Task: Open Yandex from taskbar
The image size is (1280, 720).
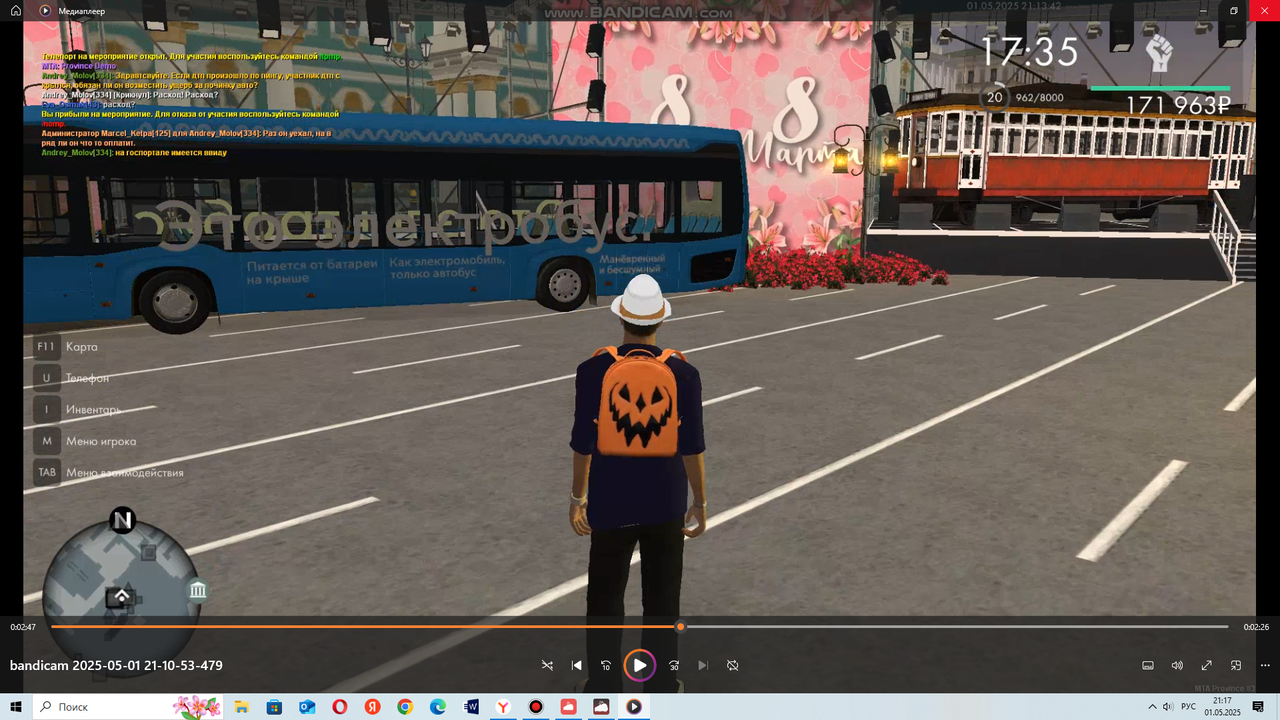Action: pos(372,706)
